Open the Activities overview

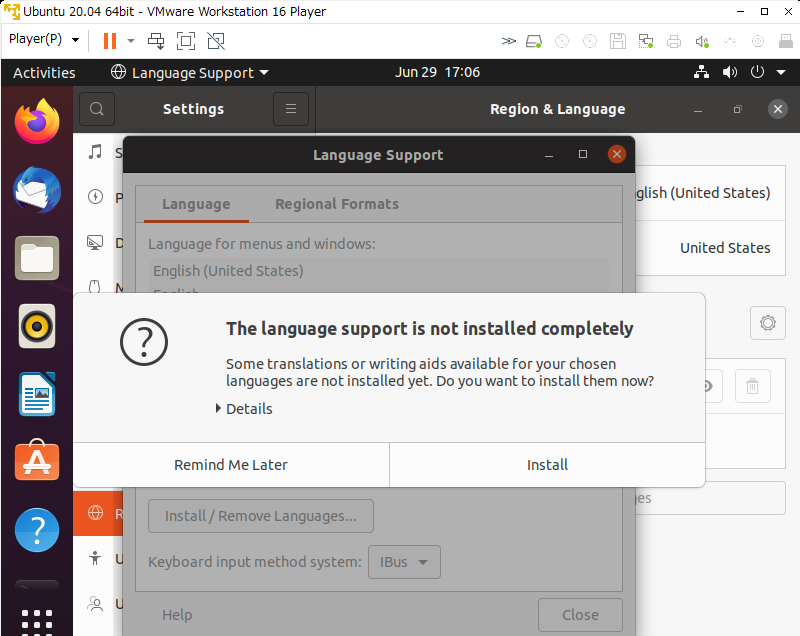44,72
